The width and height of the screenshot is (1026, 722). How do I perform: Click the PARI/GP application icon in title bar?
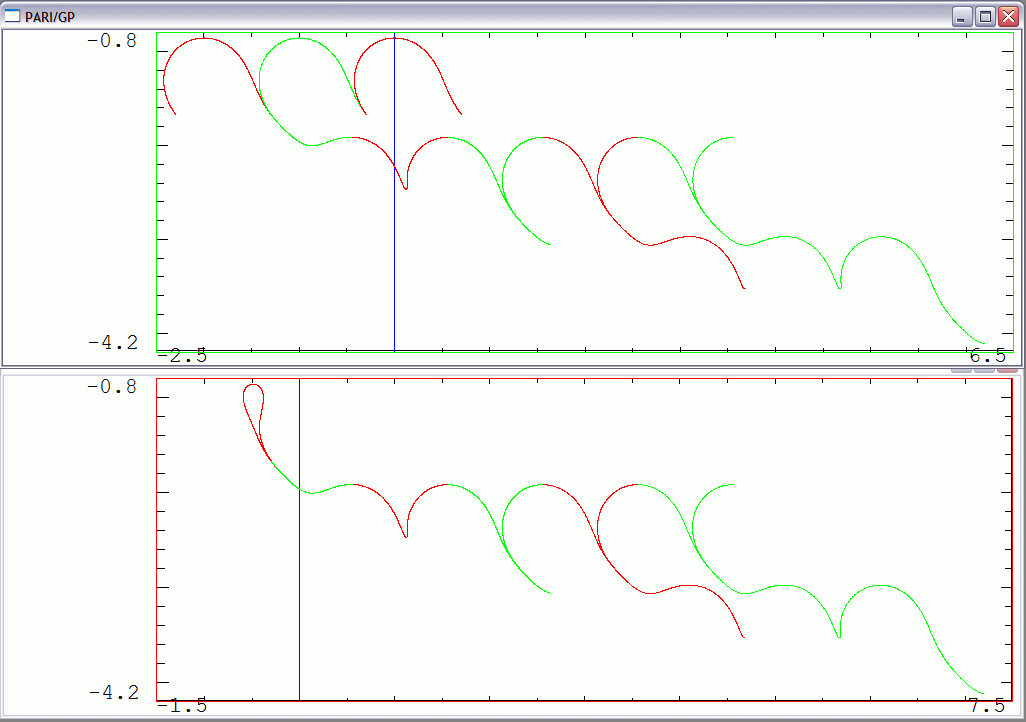coord(13,16)
